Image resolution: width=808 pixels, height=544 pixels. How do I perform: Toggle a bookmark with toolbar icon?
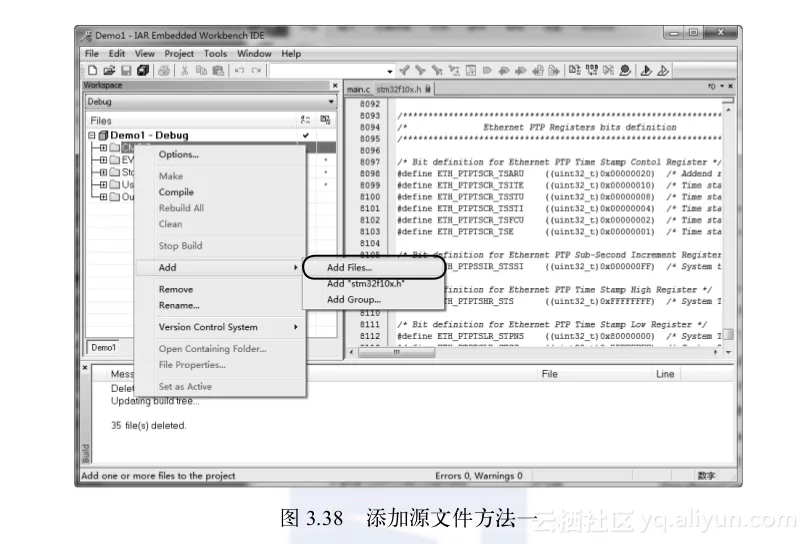point(487,71)
